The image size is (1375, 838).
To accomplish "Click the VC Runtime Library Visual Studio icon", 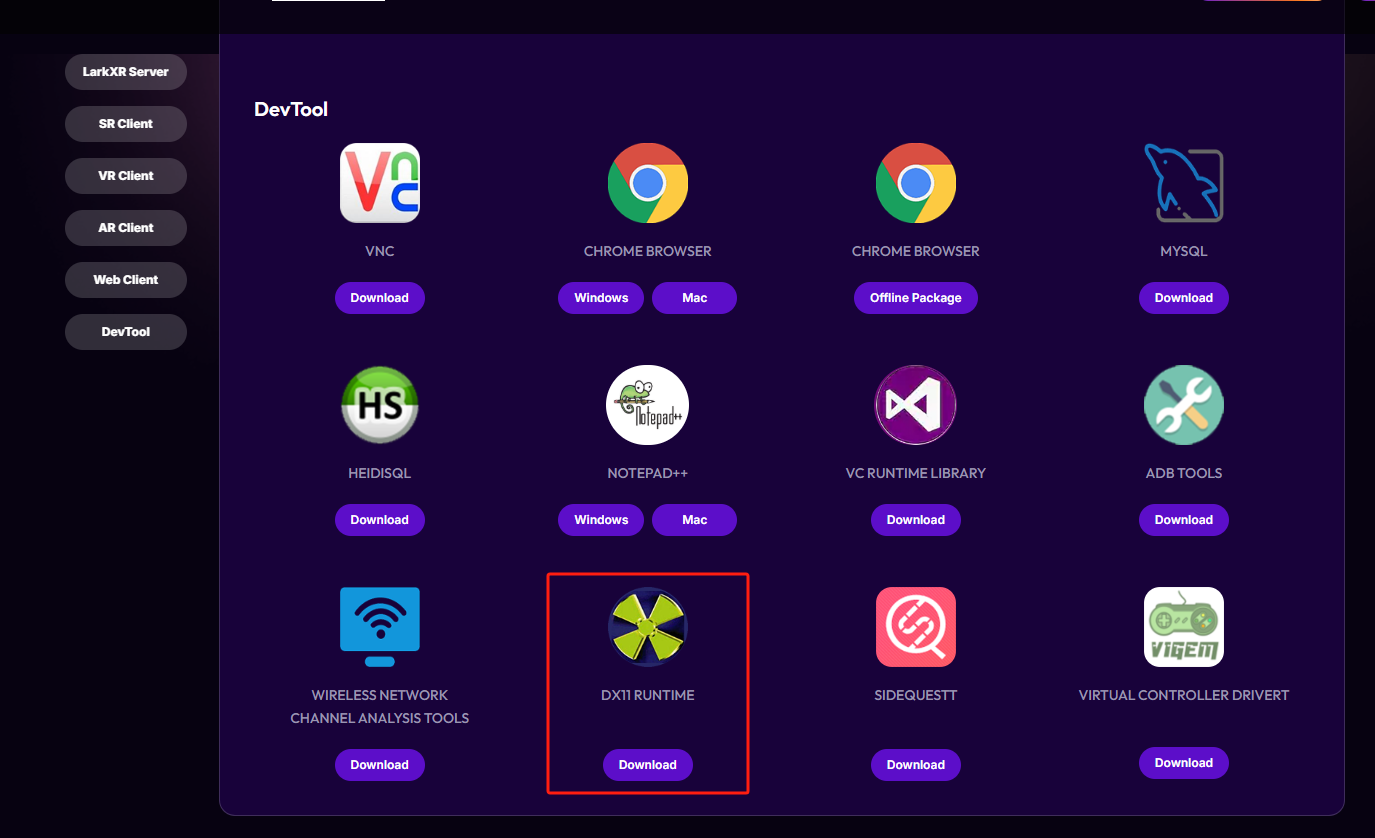I will (916, 405).
